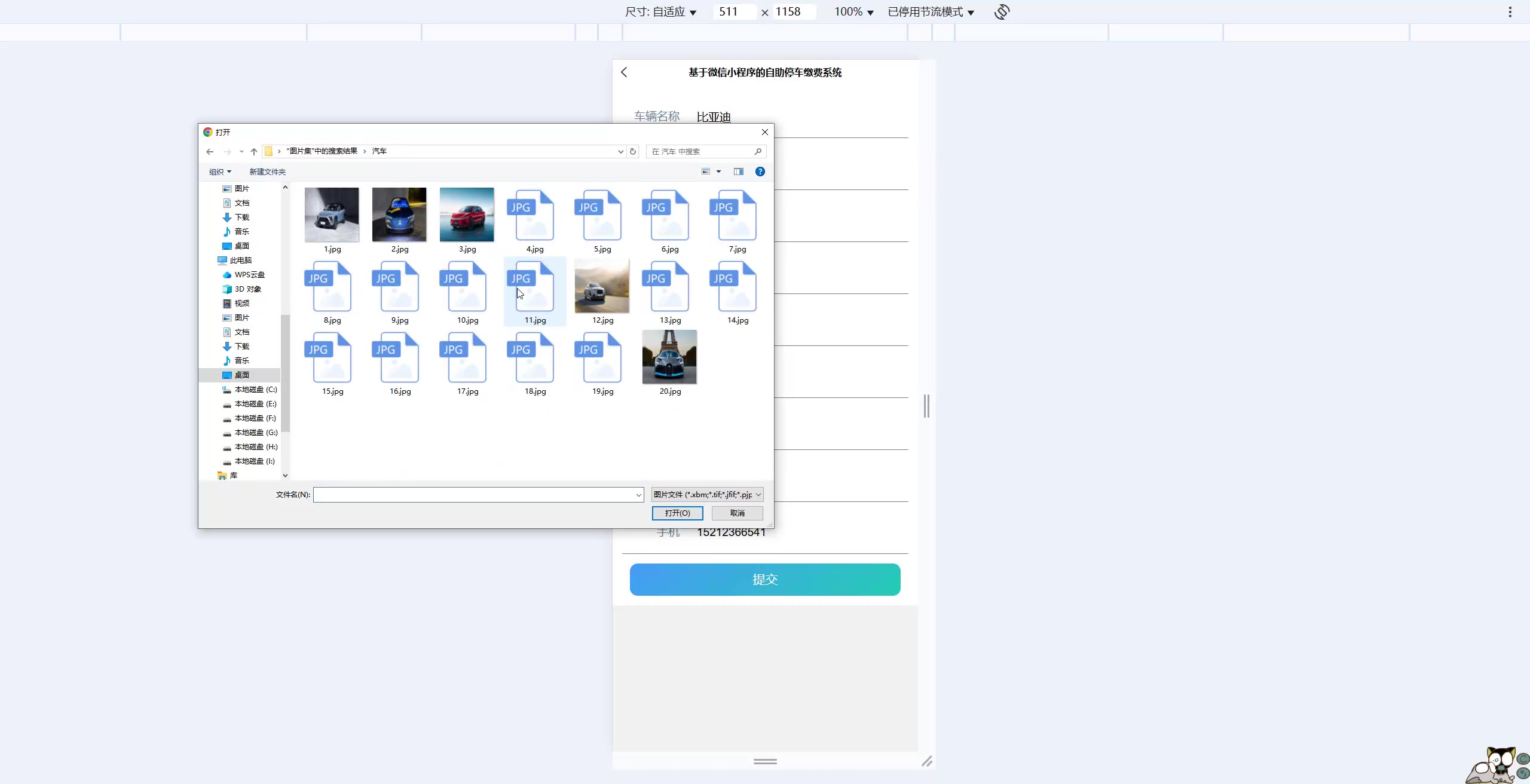Toggle the preview pane icon
Viewport: 1530px width, 784px height.
[739, 171]
